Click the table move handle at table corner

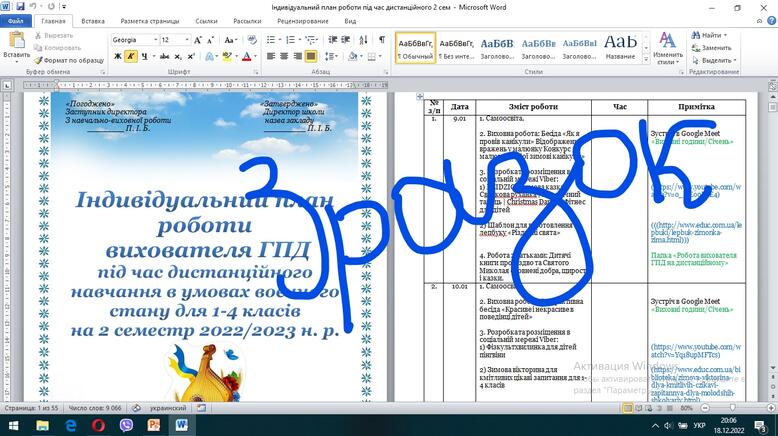[x=420, y=96]
